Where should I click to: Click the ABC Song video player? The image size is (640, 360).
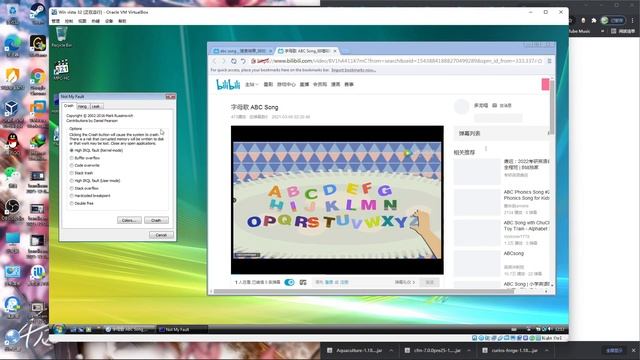337,200
